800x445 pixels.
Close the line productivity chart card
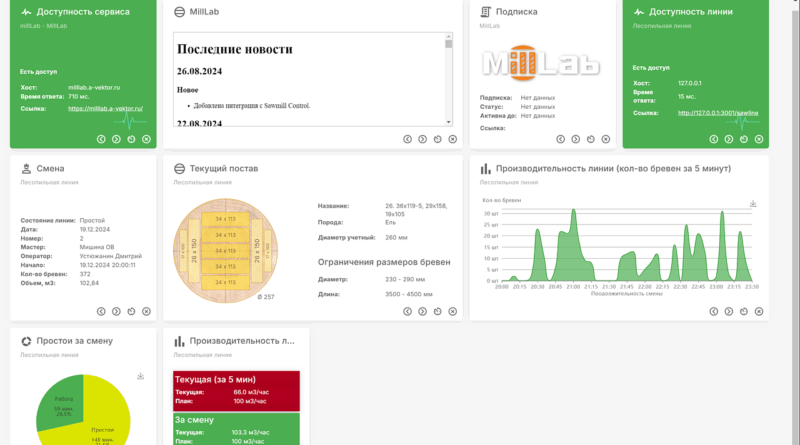coord(759,311)
